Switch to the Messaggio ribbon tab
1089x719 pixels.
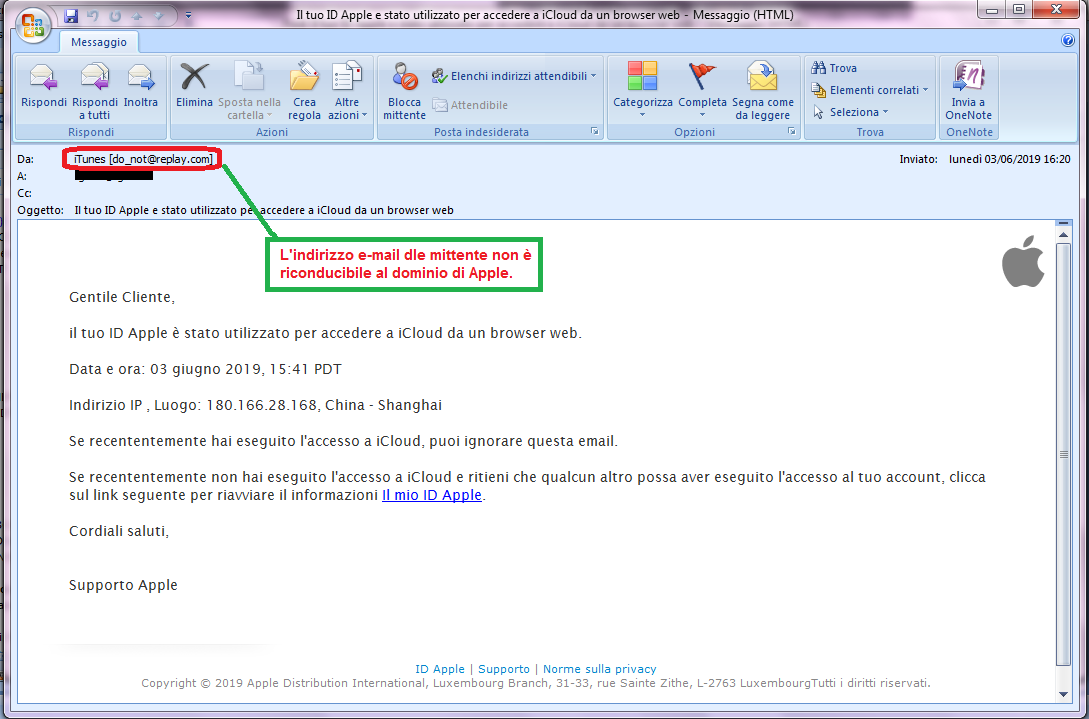[99, 42]
